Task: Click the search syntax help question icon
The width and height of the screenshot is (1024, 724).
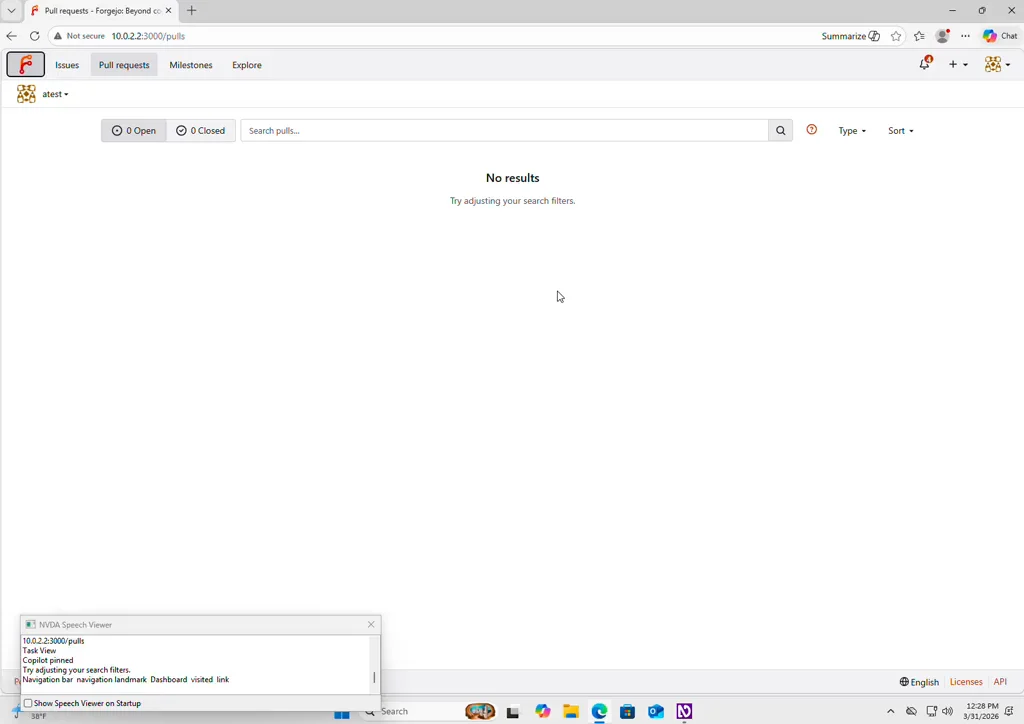Action: pyautogui.click(x=812, y=130)
